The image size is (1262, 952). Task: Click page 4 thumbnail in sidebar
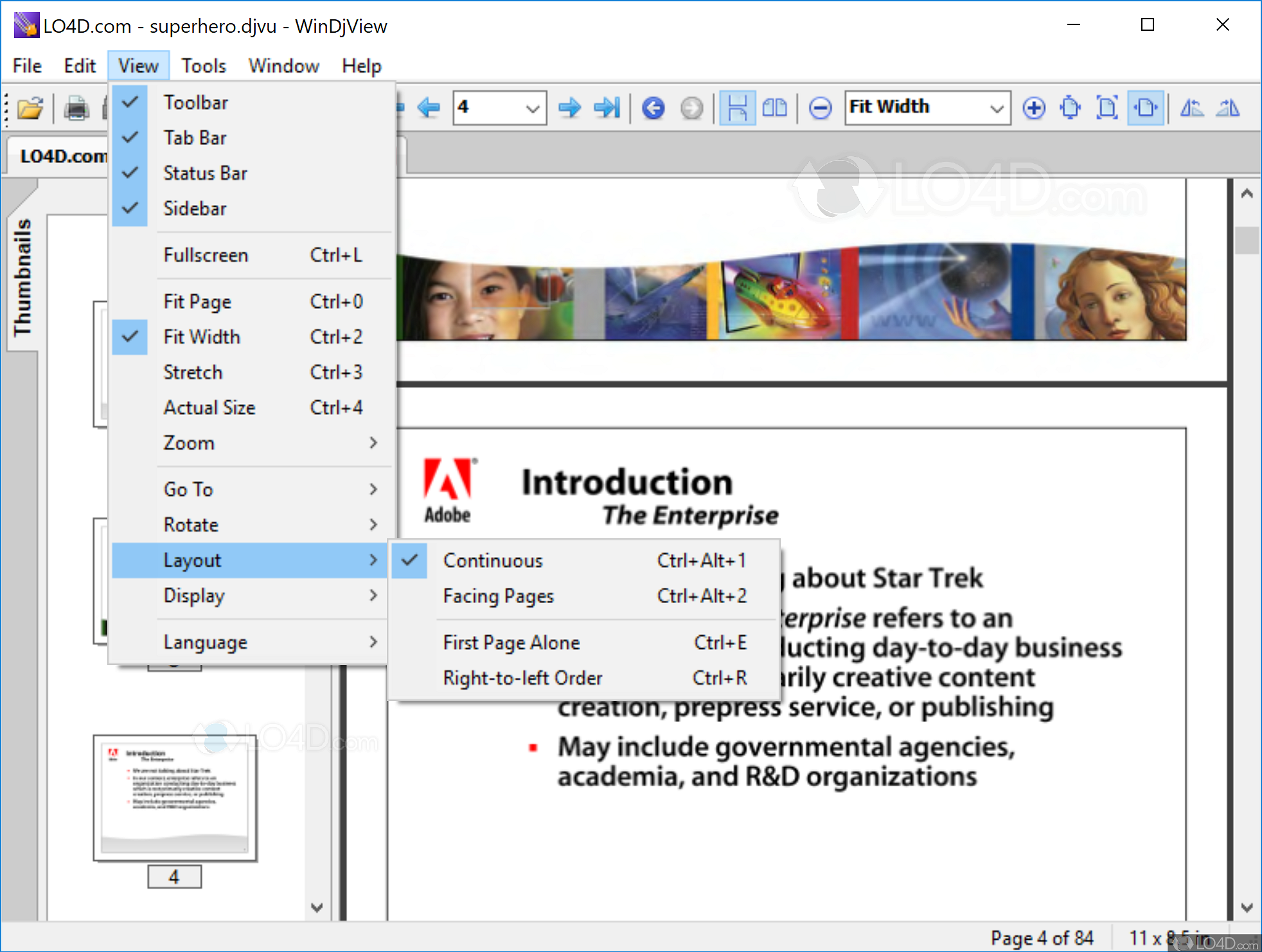pos(174,798)
